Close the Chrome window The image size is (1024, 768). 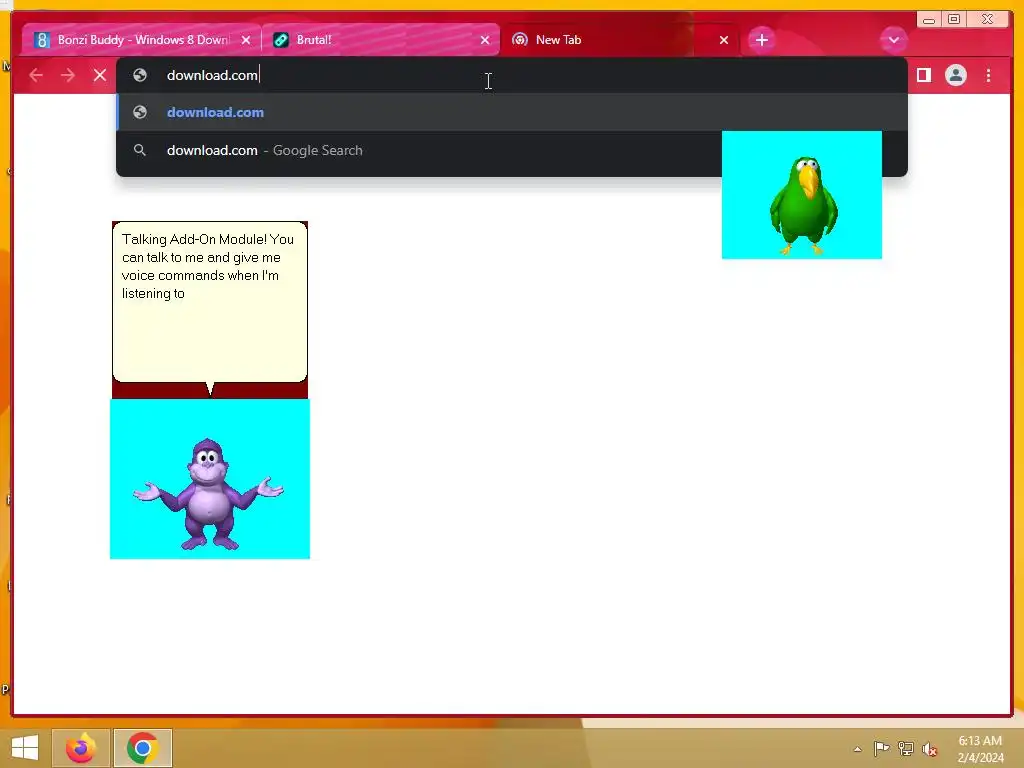pos(988,20)
